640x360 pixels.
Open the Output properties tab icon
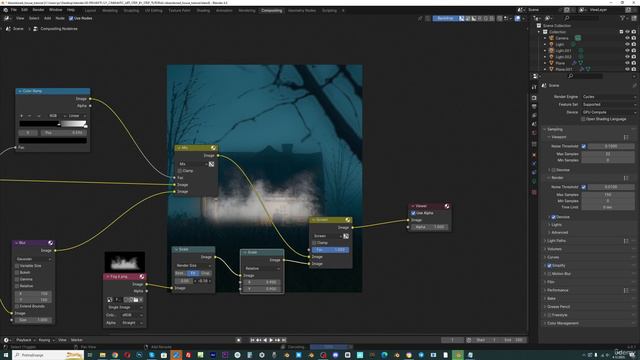(534, 107)
